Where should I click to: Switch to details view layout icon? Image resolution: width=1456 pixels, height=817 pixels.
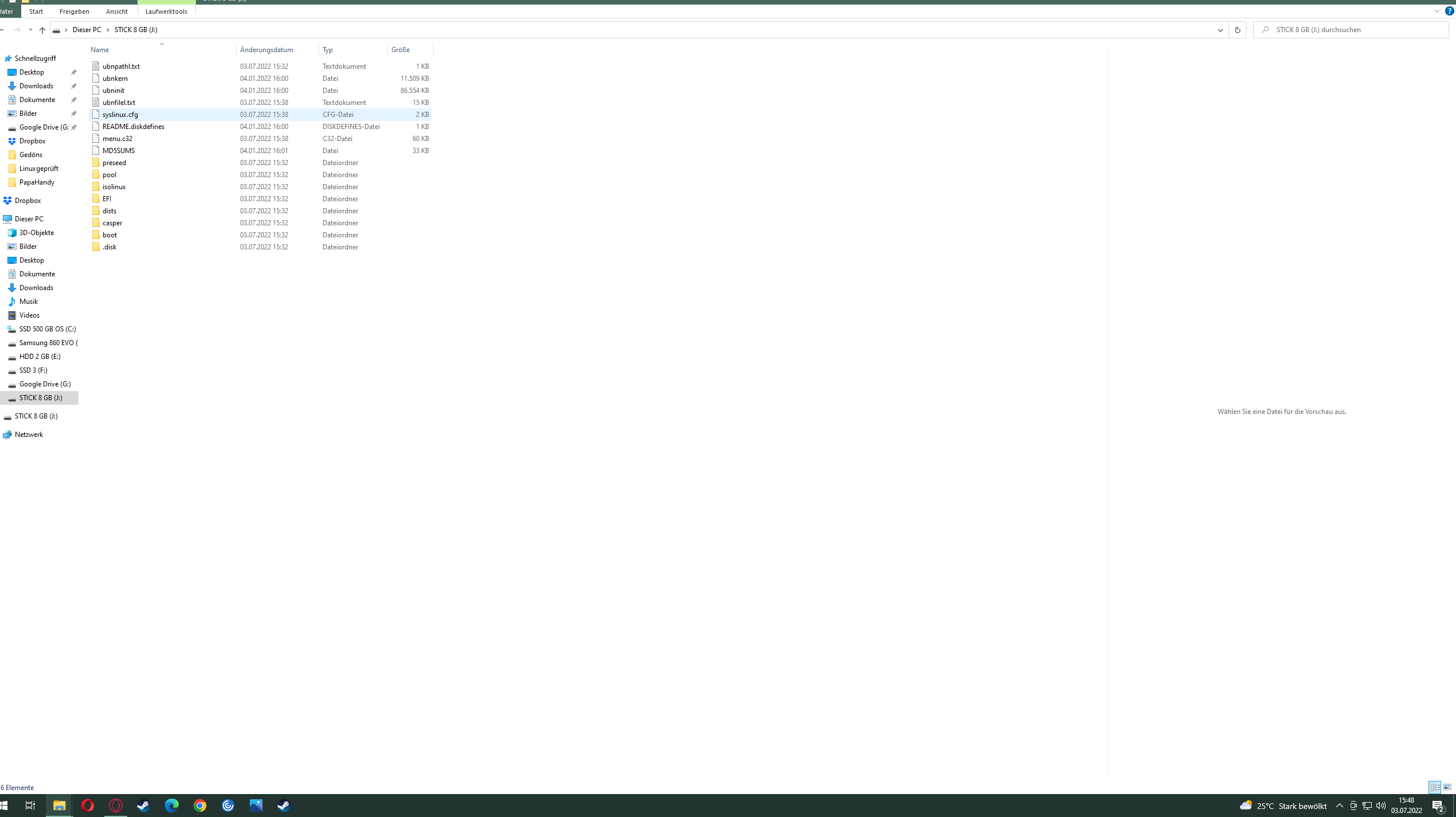[x=1434, y=787]
